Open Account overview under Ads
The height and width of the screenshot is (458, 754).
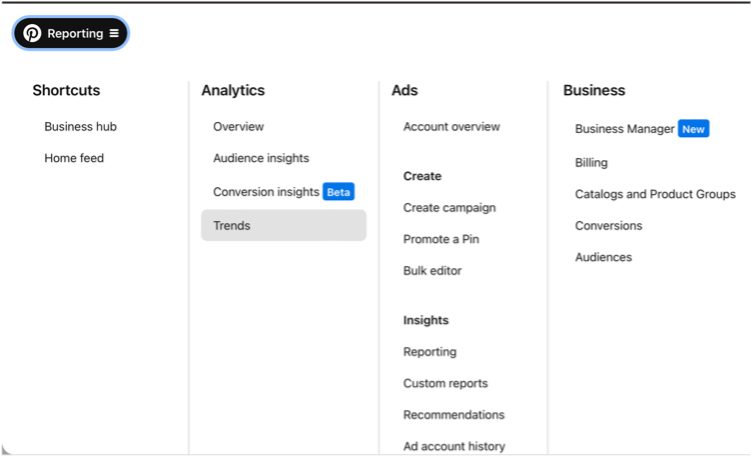(452, 127)
